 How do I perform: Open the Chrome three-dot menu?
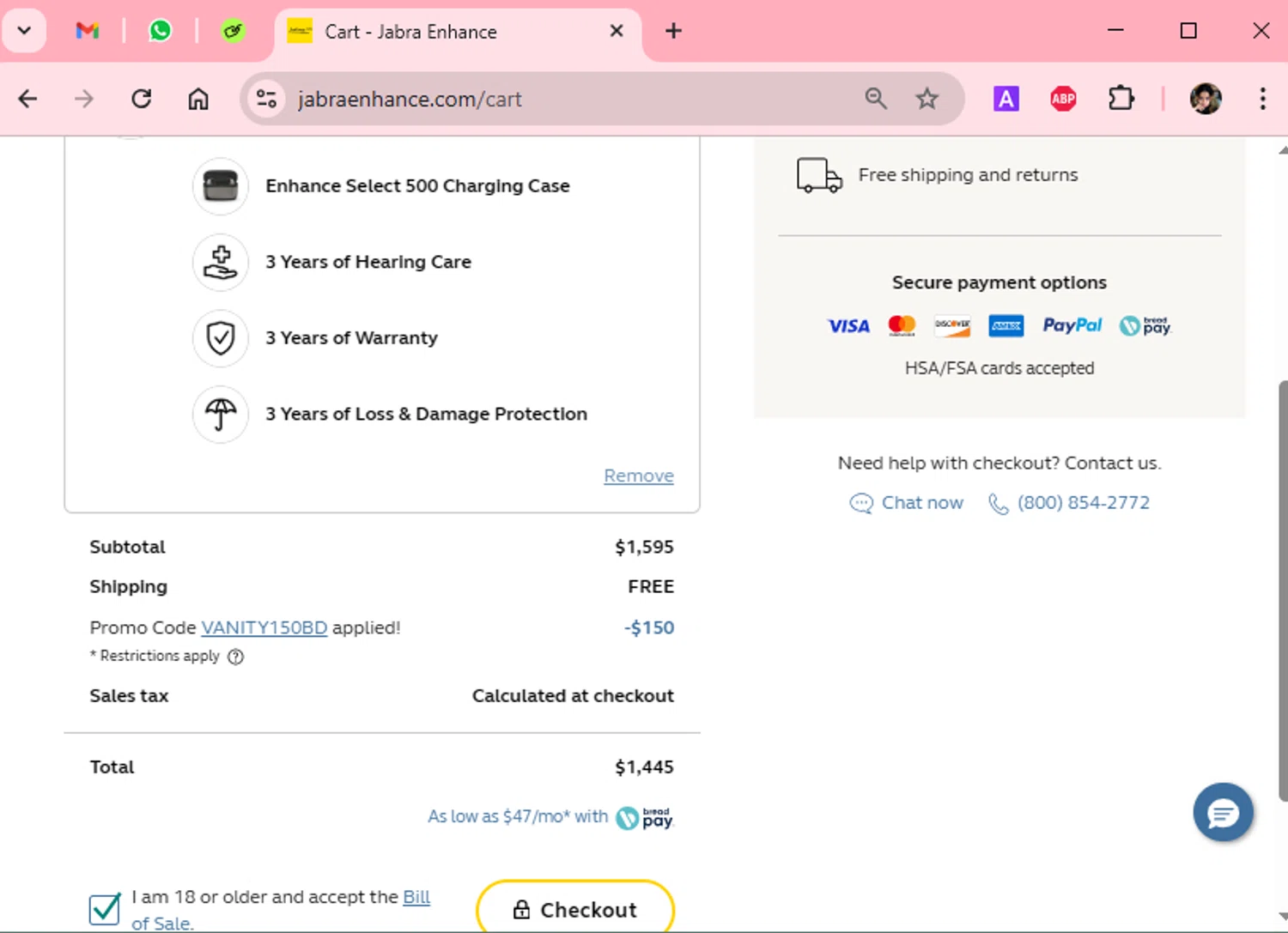click(x=1262, y=99)
